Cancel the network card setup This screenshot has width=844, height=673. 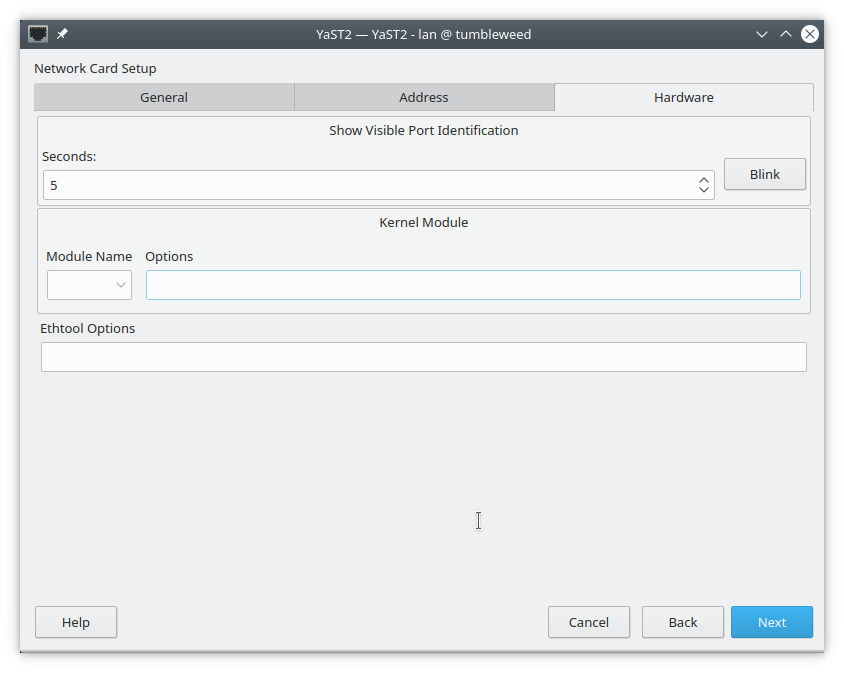589,622
